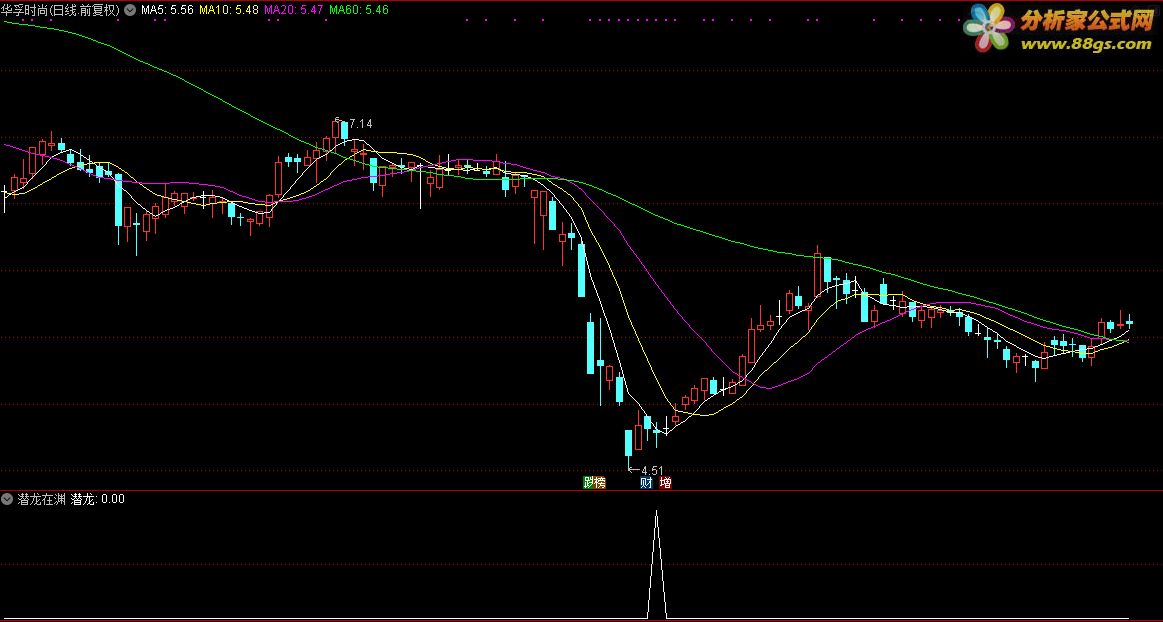Select the 华孚时尚(日线.前复权) chart title
Image resolution: width=1163 pixels, height=622 pixels.
coord(62,10)
